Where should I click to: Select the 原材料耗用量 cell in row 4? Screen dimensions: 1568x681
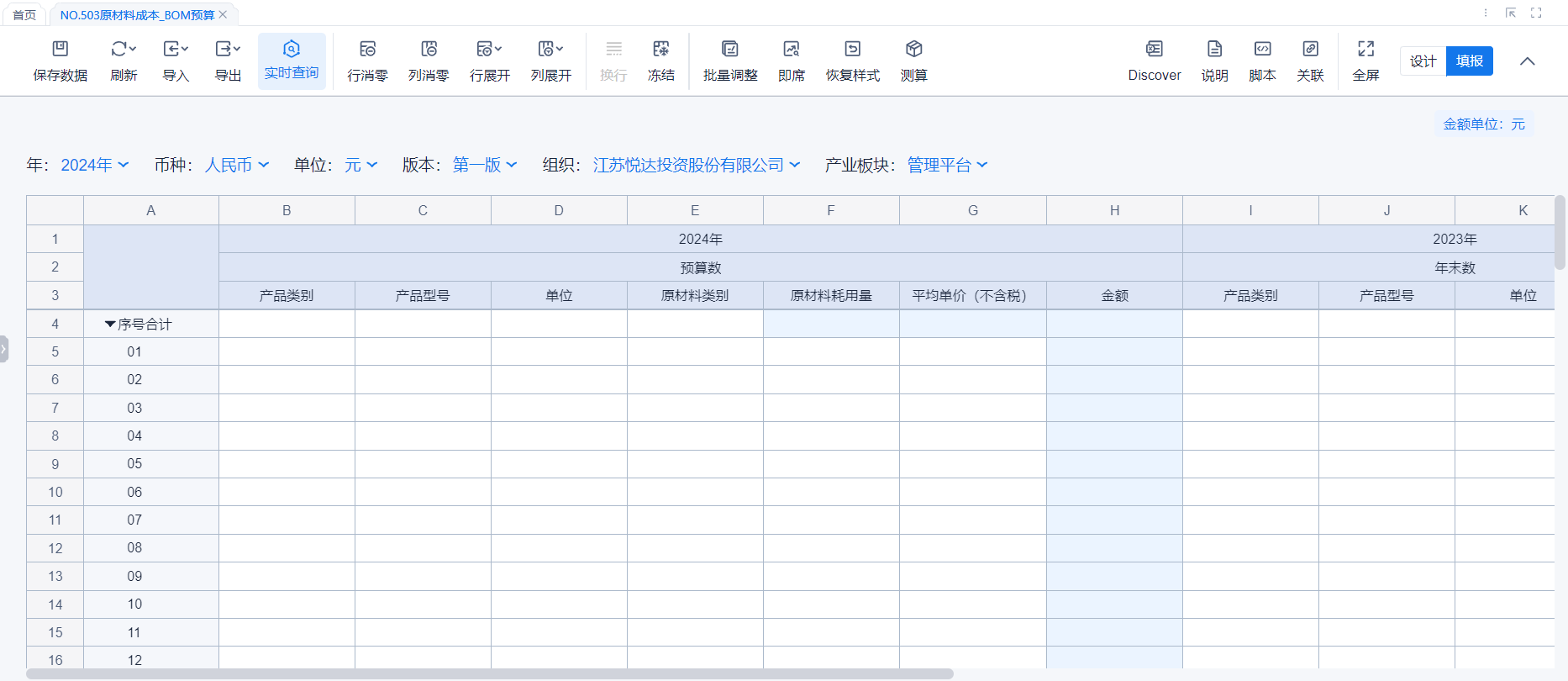[x=831, y=325]
